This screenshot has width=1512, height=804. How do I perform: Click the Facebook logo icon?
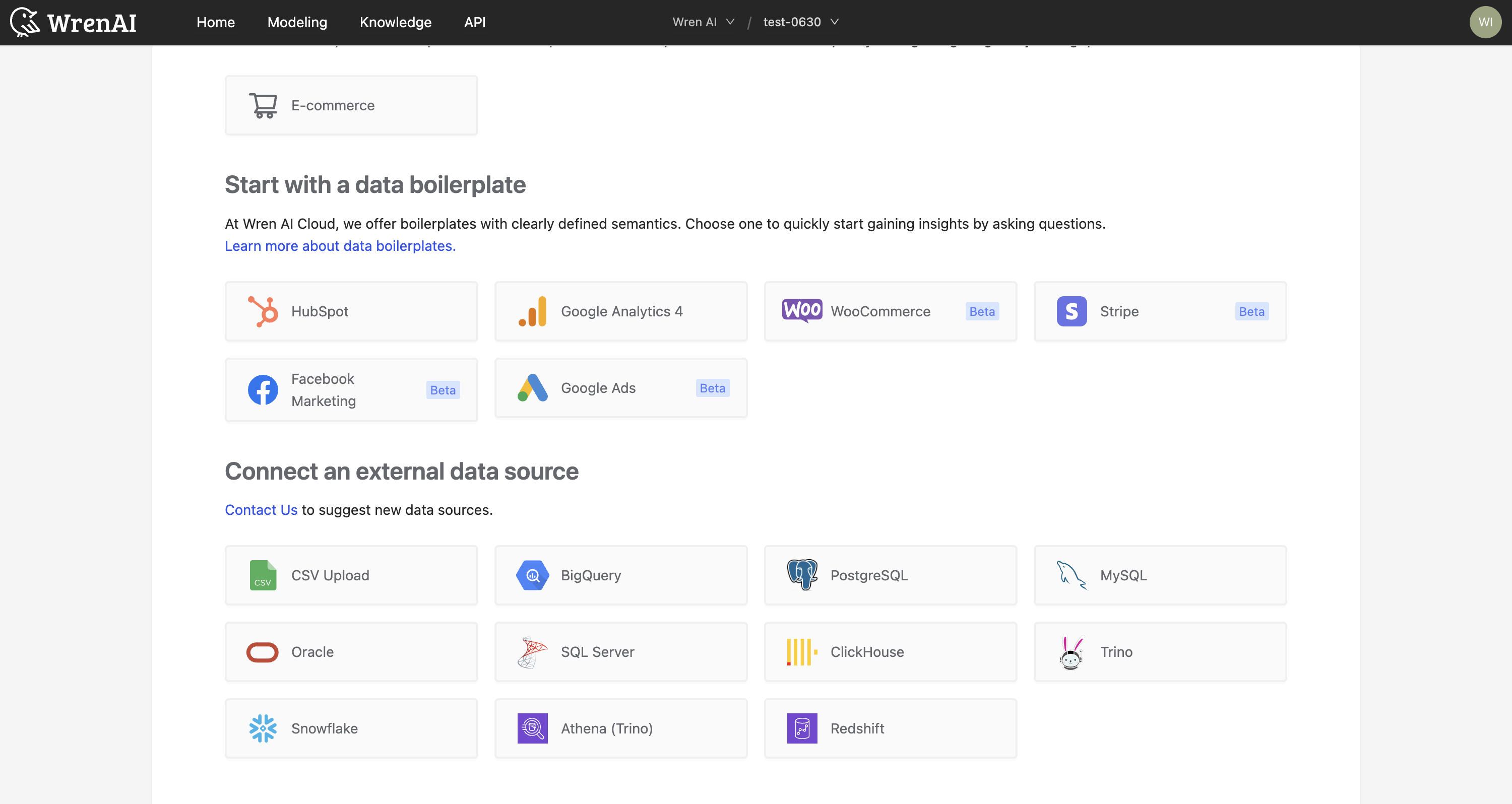tap(263, 390)
